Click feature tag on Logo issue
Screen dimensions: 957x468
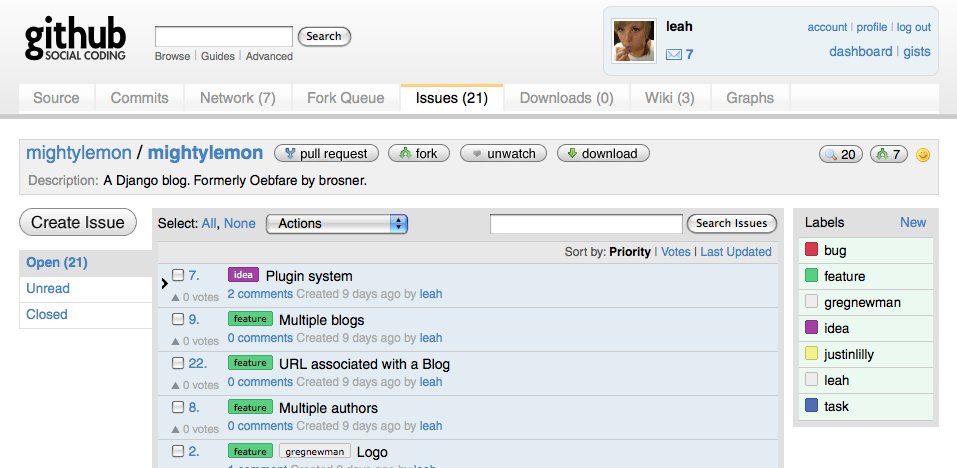click(x=250, y=452)
